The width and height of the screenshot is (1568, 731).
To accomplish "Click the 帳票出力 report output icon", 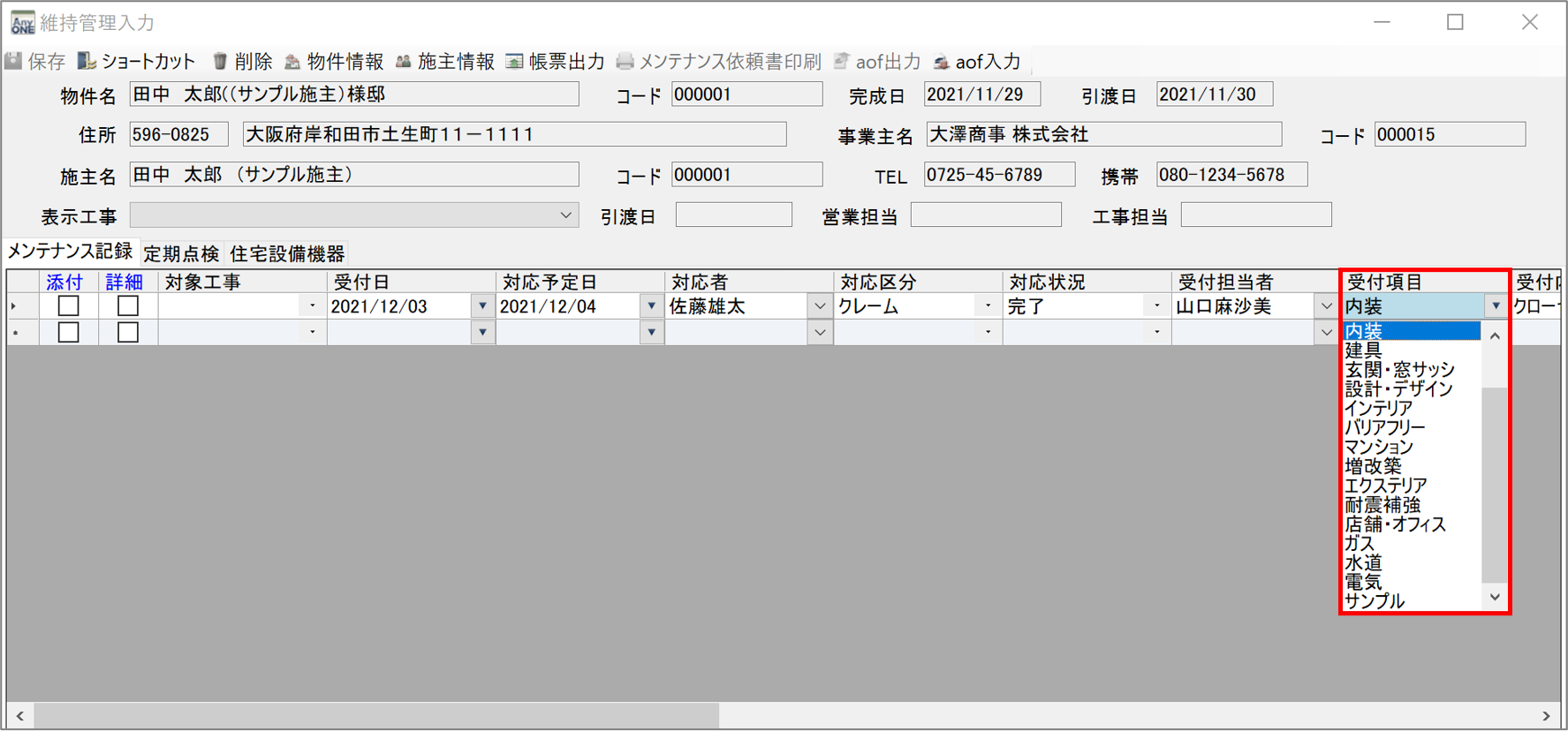I will coord(514,61).
